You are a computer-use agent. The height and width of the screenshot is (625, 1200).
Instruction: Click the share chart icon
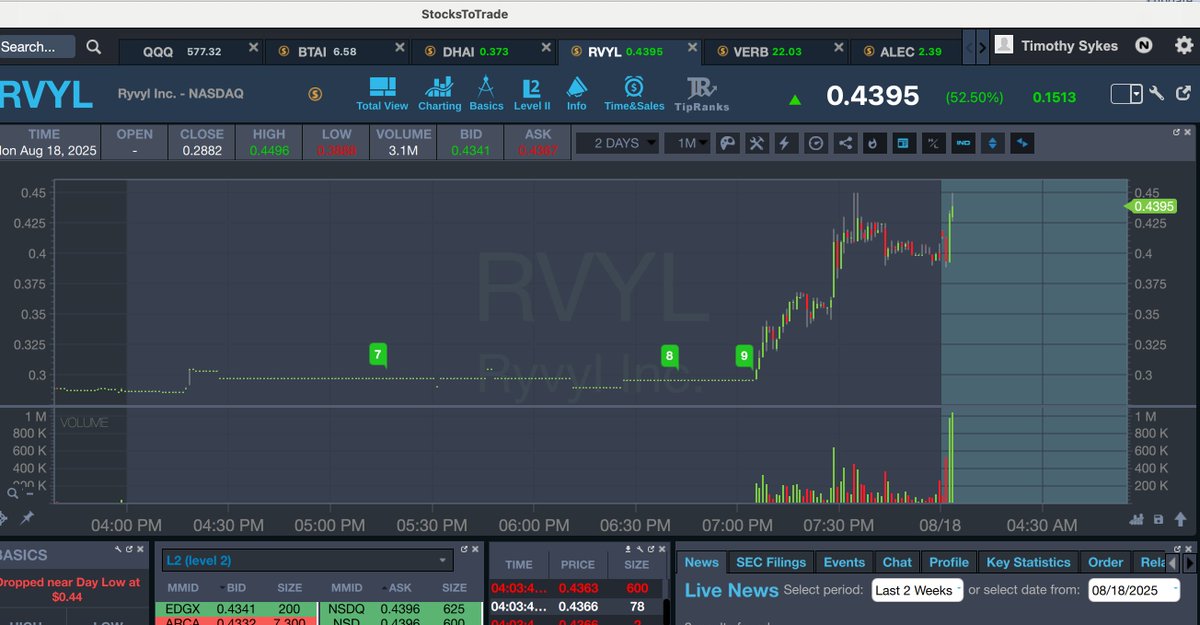tap(845, 143)
